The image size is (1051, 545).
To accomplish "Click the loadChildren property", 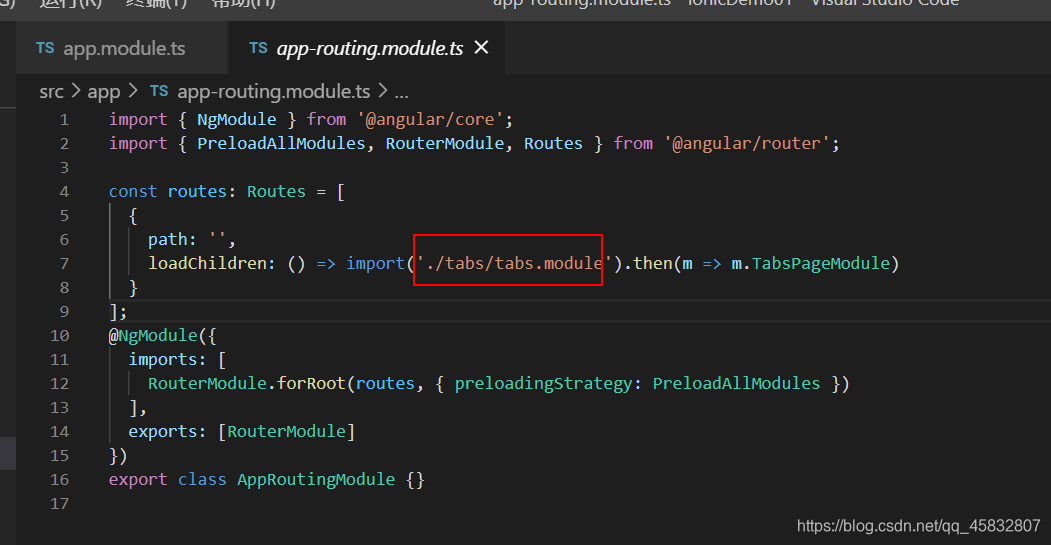I will tap(207, 263).
